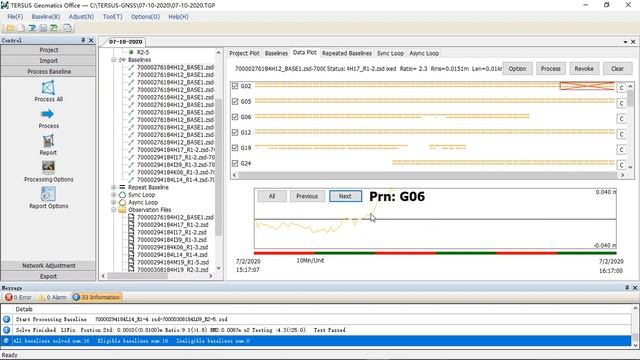
Task: Click the Observation Files folder icon
Action: tap(122, 210)
